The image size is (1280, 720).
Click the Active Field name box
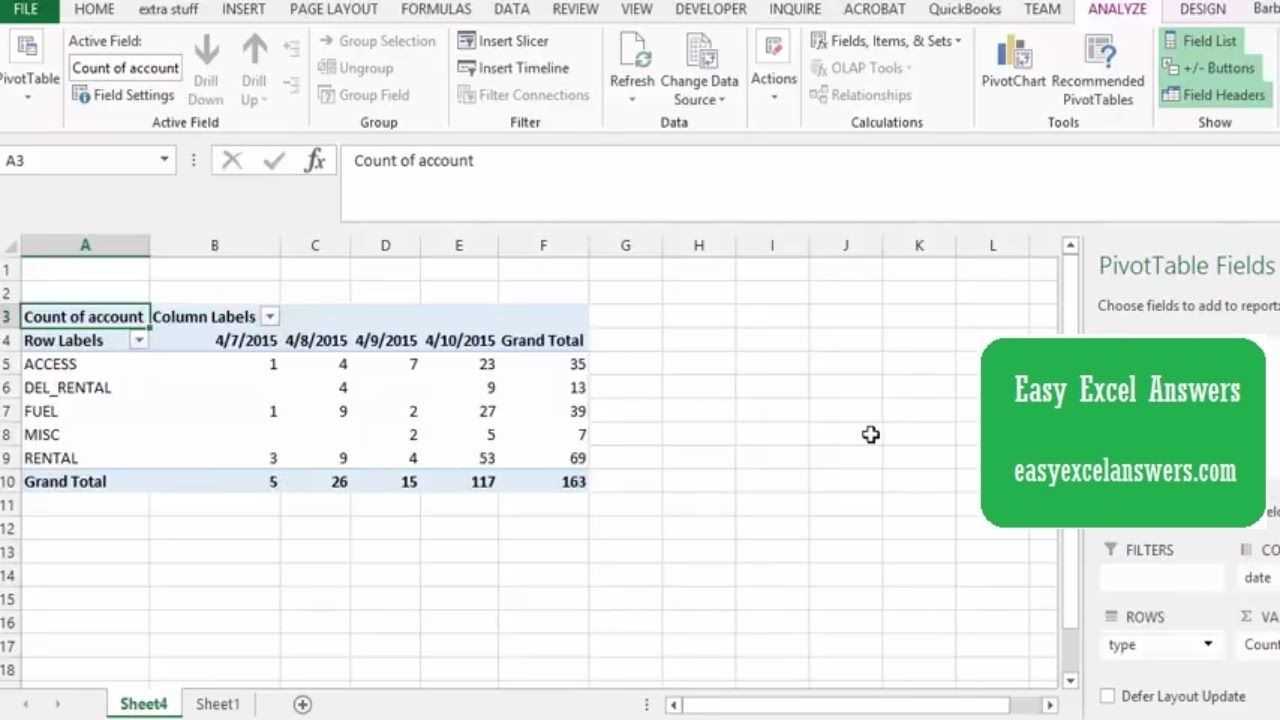[x=125, y=68]
